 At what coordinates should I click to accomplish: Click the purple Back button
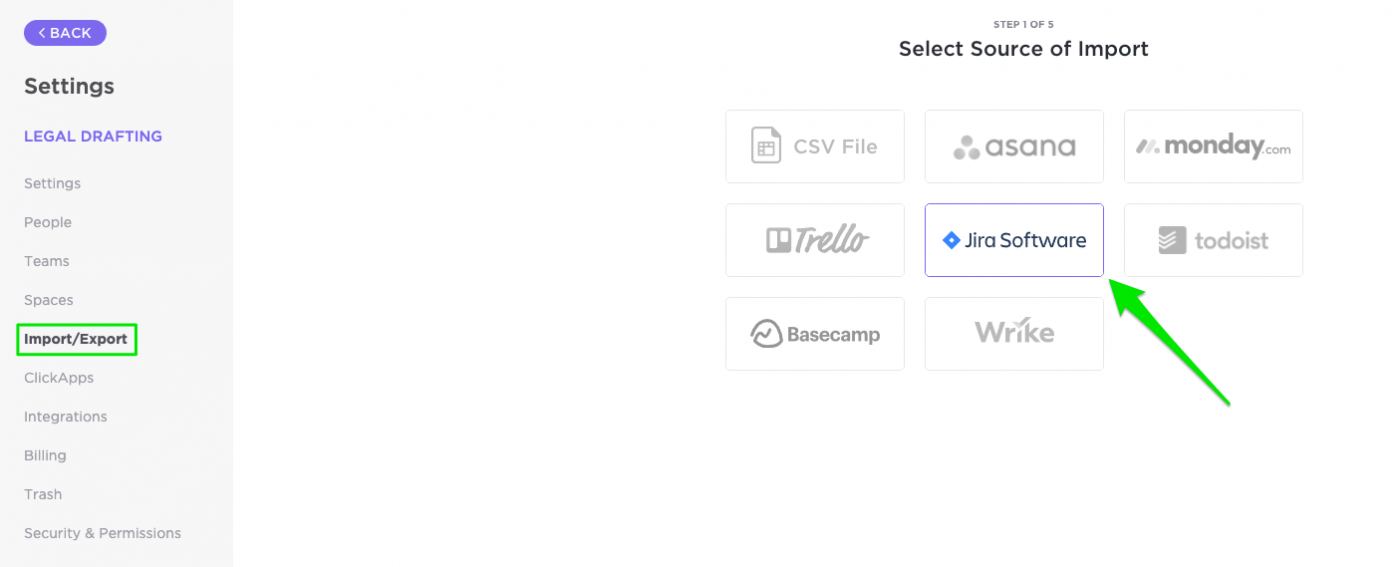point(65,33)
